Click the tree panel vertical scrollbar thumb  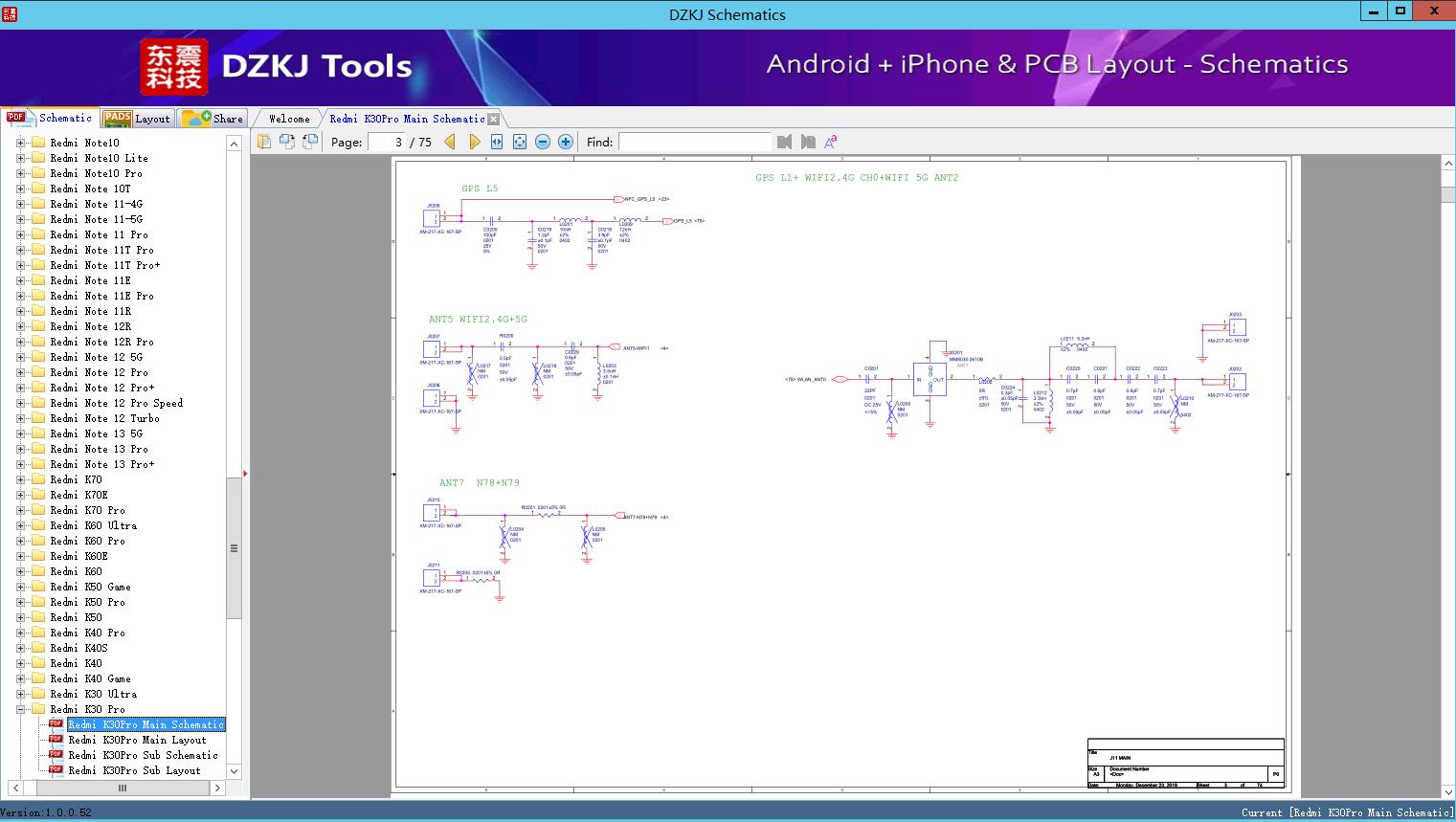[234, 548]
